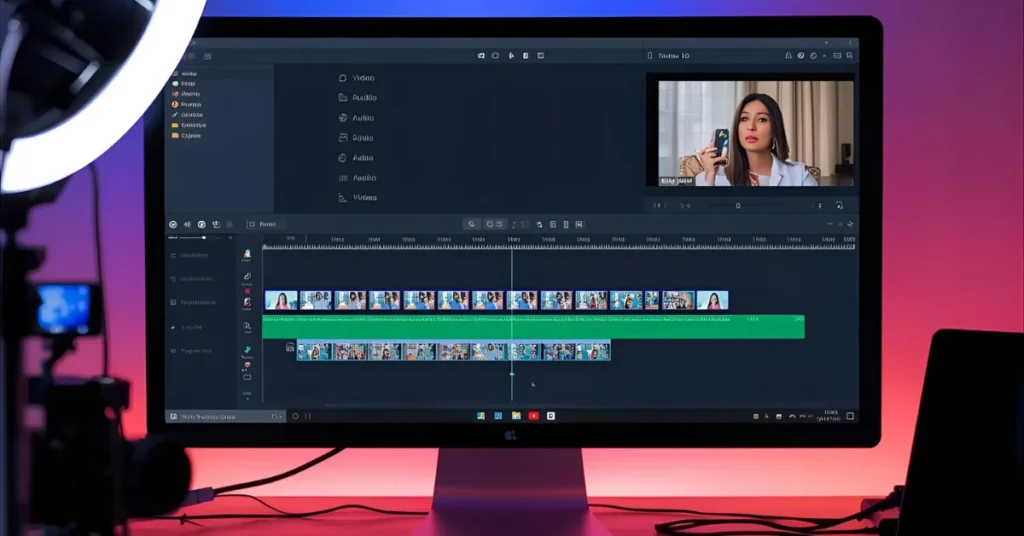1024x536 pixels.
Task: Click the red icon in the taskbar center
Action: pos(533,416)
